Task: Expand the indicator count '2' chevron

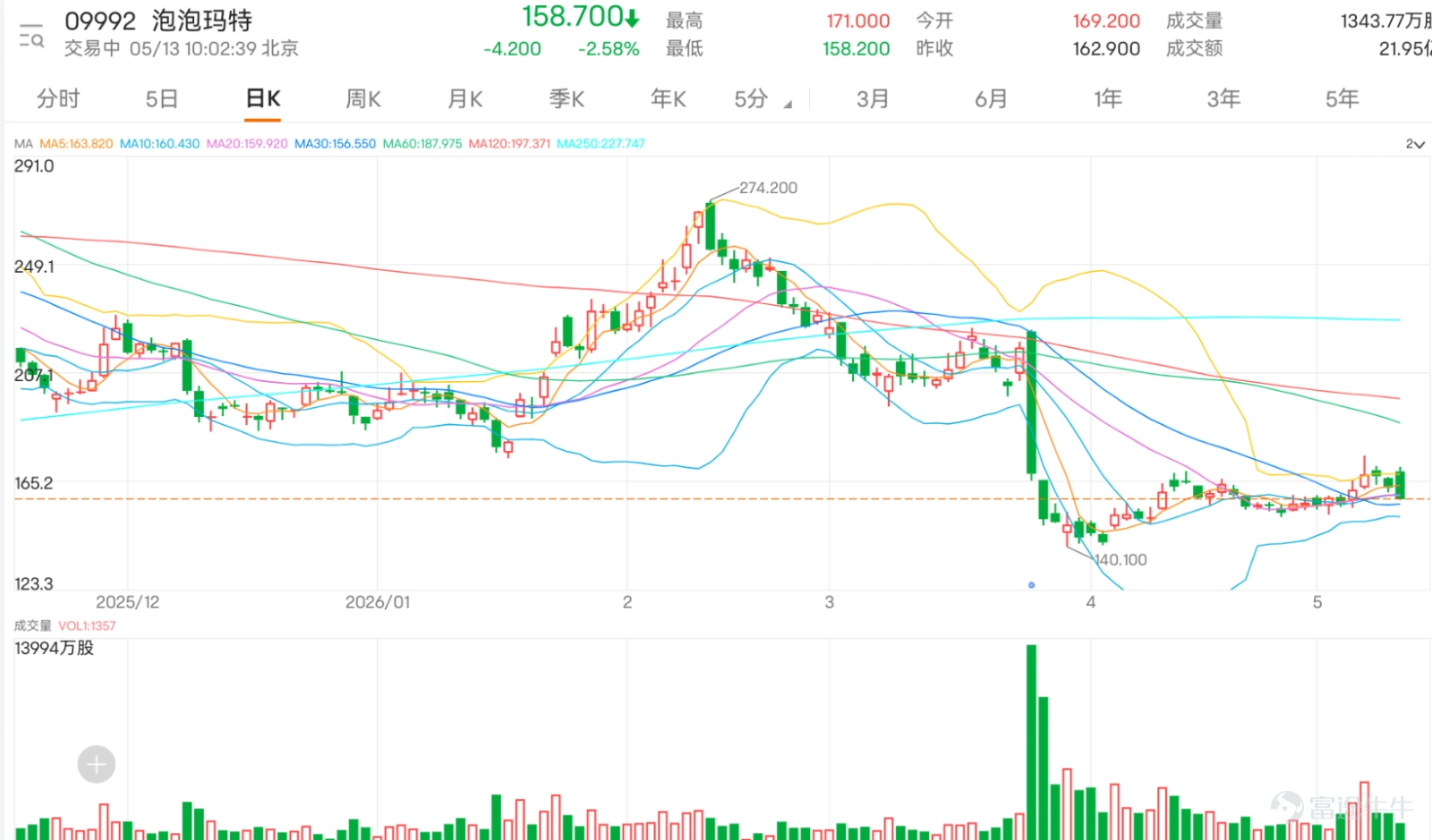Action: [1414, 144]
